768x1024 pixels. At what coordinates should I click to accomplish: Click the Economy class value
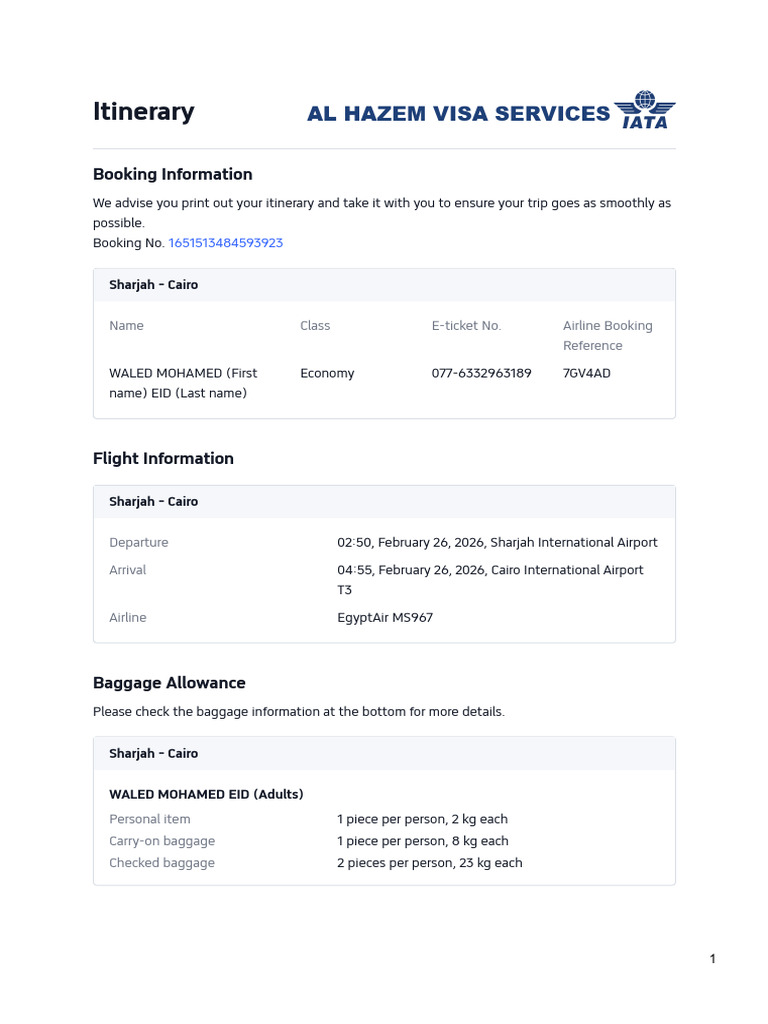pos(327,374)
